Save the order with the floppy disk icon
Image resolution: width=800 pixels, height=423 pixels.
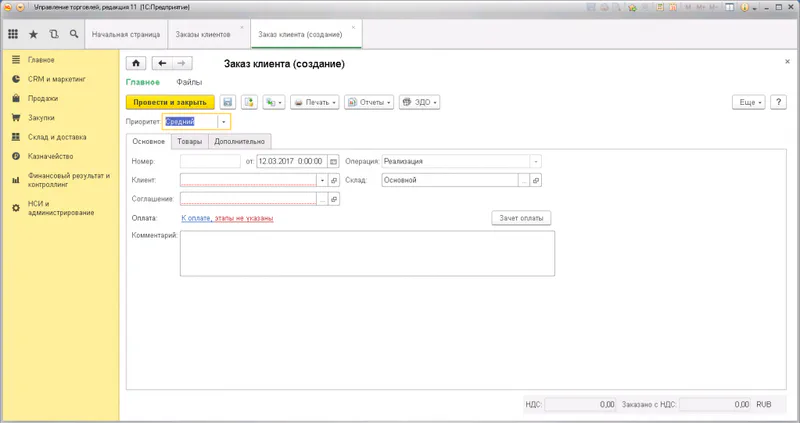[227, 102]
